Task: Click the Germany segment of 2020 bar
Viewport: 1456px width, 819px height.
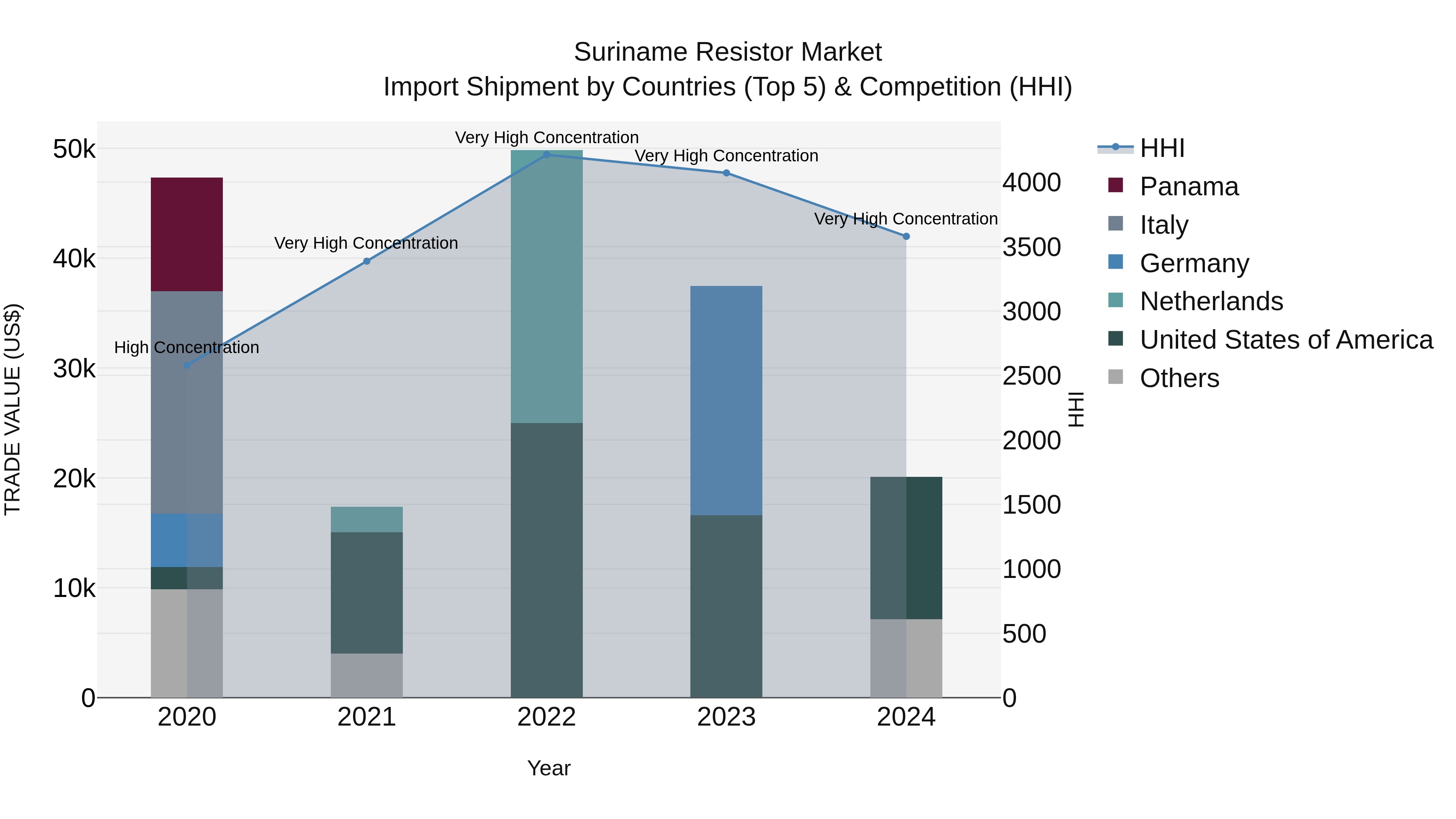Action: pos(187,540)
